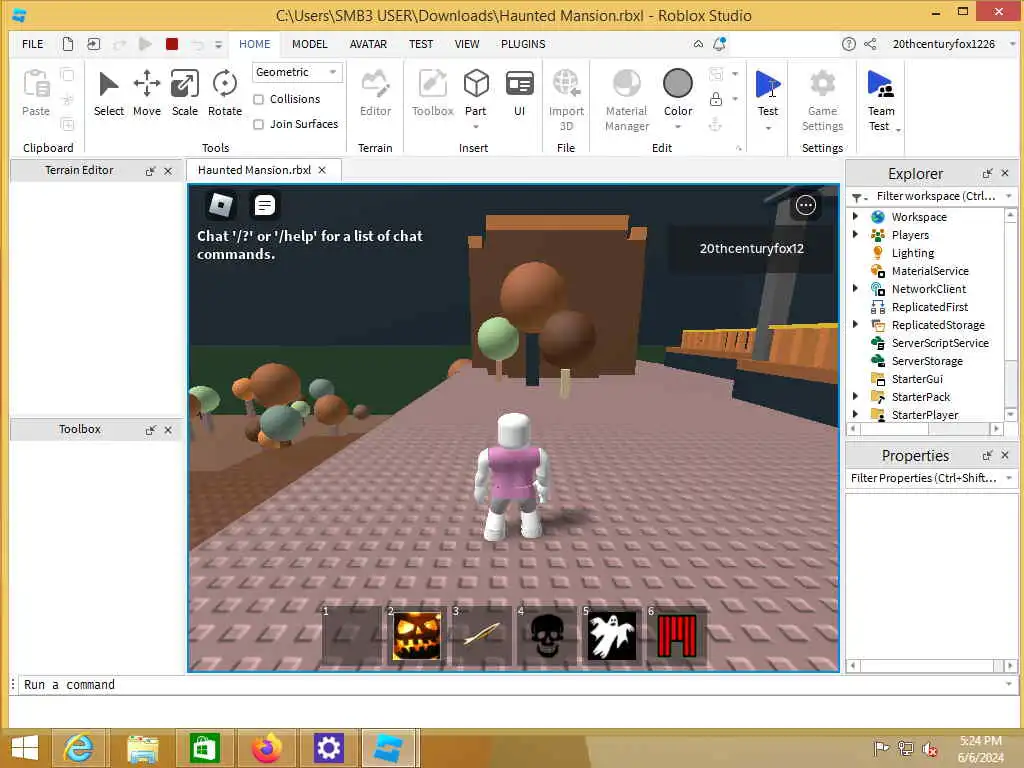Screen dimensions: 1024x768
Task: Select ServerScriptService in Explorer
Action: 940,343
